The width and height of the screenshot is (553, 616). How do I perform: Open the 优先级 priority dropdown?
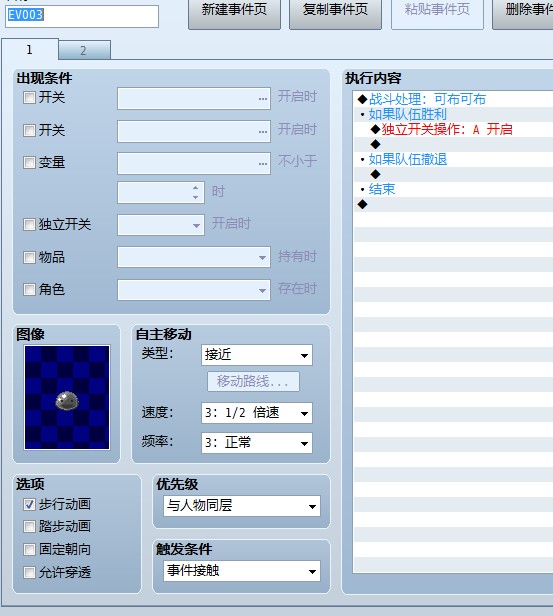click(x=242, y=506)
